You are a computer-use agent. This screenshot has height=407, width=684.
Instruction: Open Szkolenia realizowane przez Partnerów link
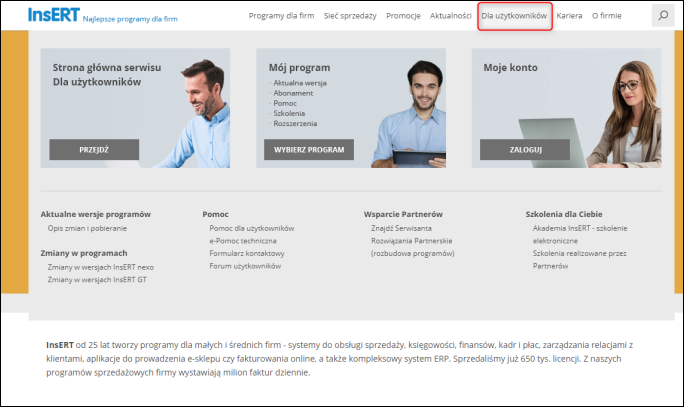579,260
